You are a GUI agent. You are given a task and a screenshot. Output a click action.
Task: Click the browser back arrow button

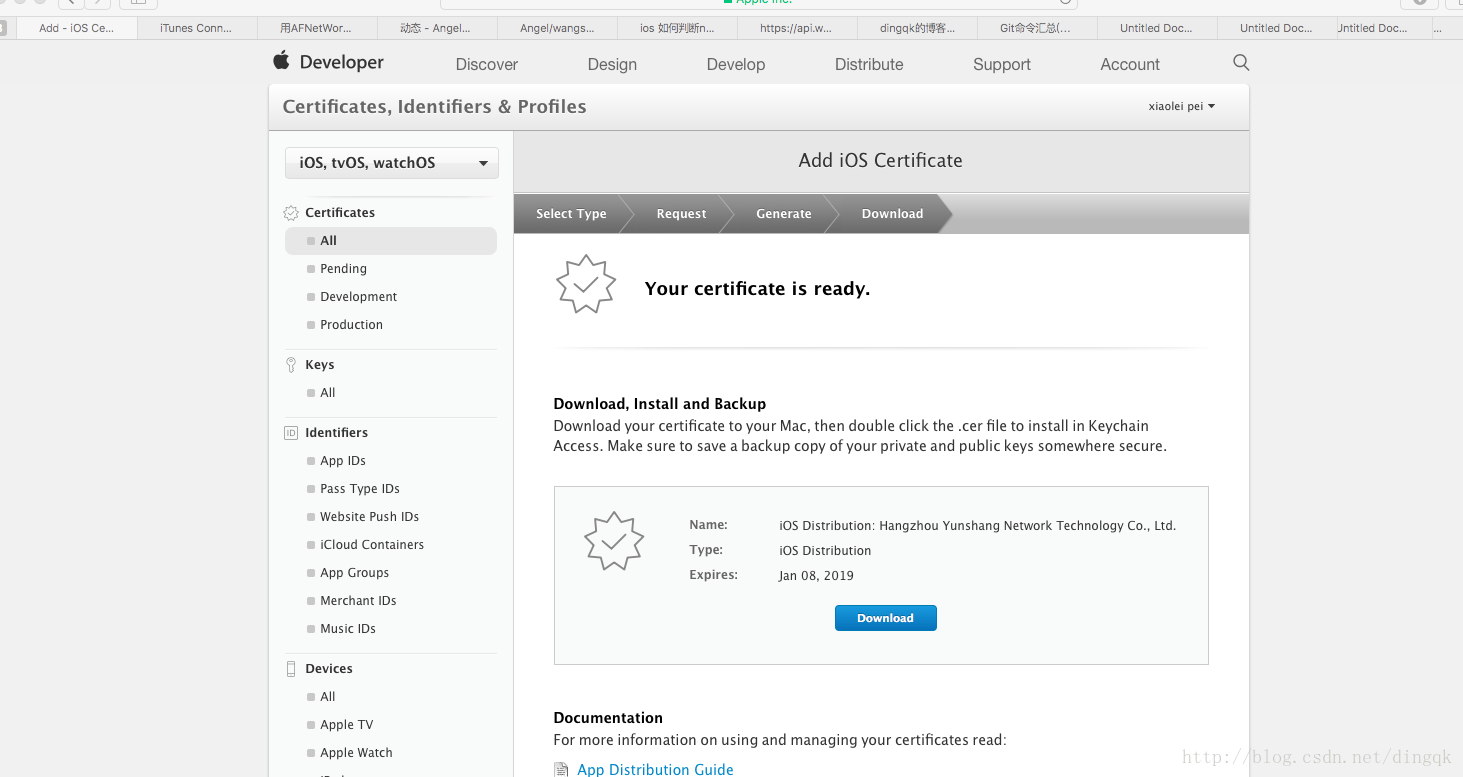click(x=70, y=3)
